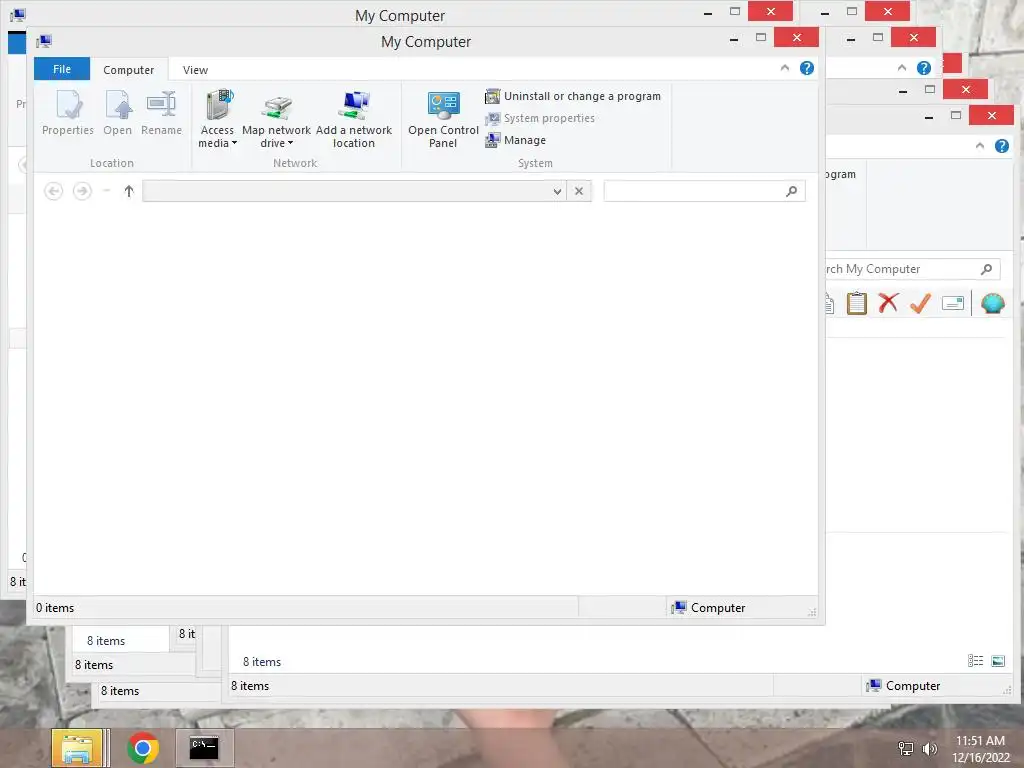The height and width of the screenshot is (768, 1024).
Task: Click the address bar X stop button
Action: click(x=579, y=191)
